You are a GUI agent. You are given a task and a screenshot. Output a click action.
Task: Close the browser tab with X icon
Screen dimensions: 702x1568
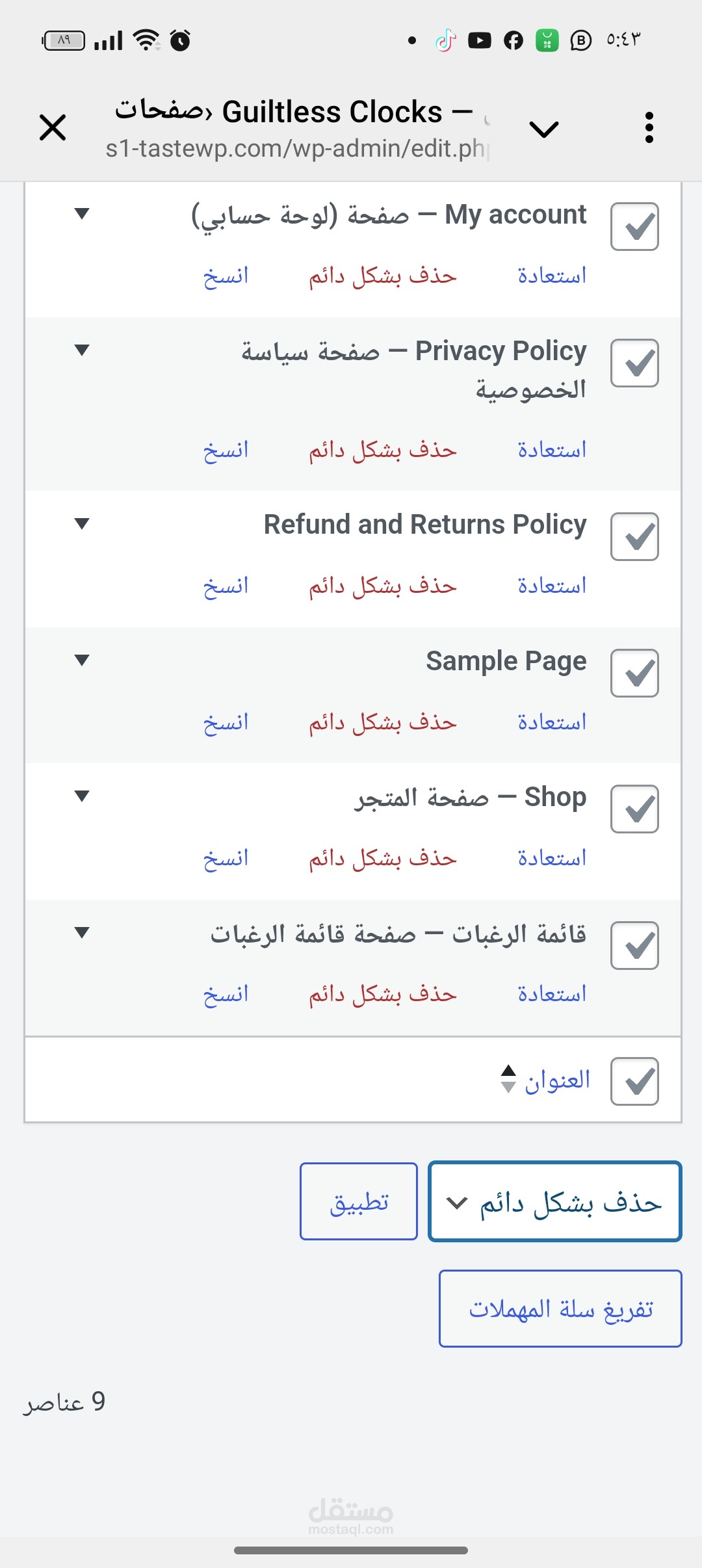click(53, 127)
